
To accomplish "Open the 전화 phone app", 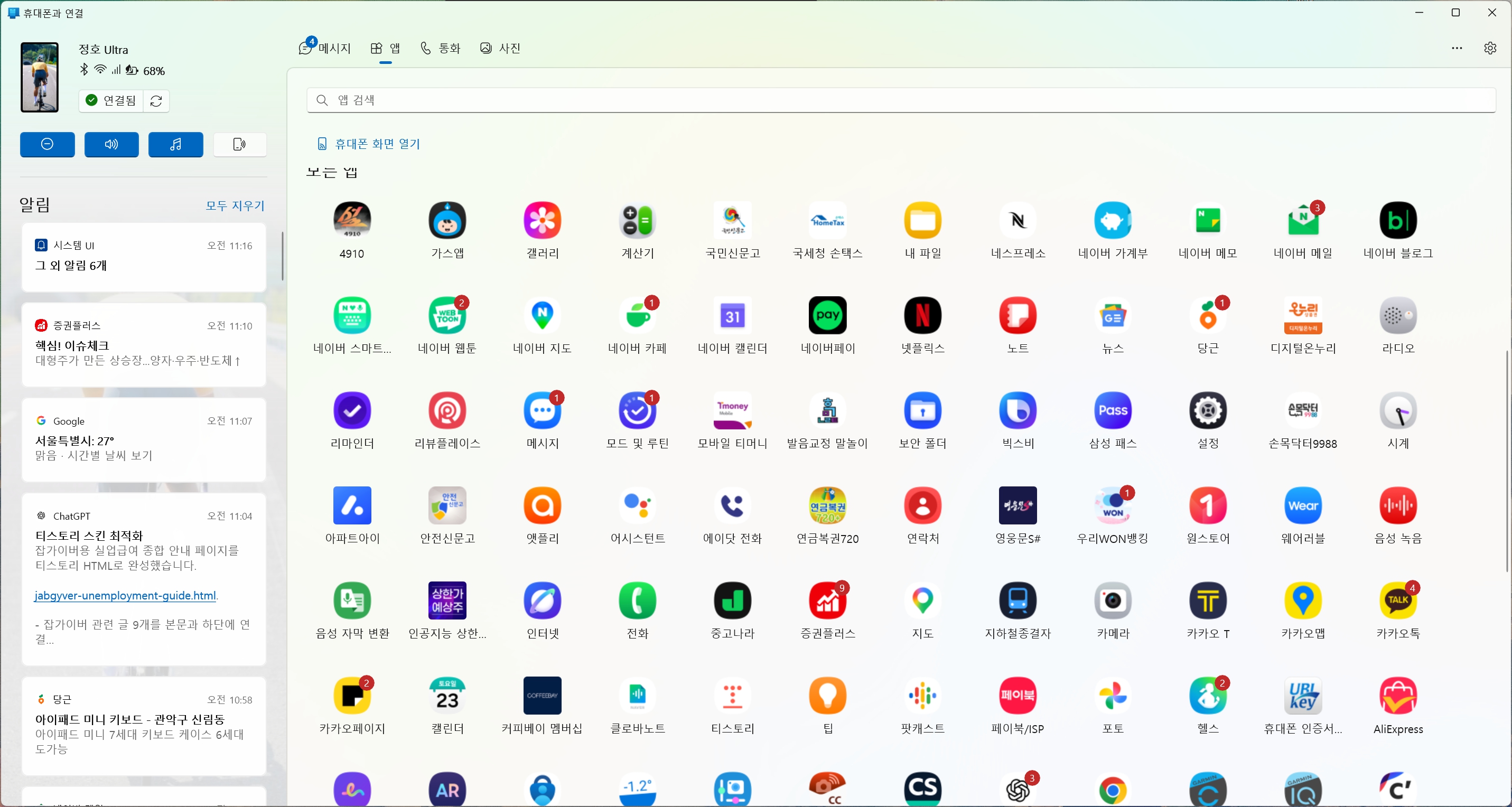I will click(x=638, y=601).
